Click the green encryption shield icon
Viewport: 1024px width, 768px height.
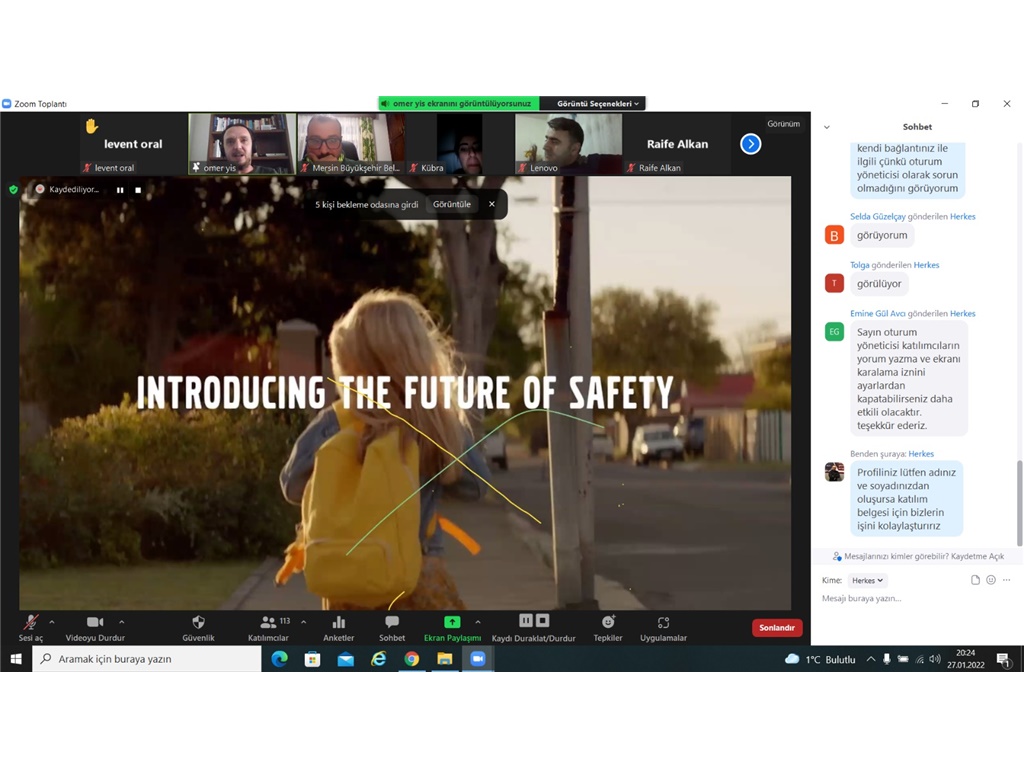point(13,189)
